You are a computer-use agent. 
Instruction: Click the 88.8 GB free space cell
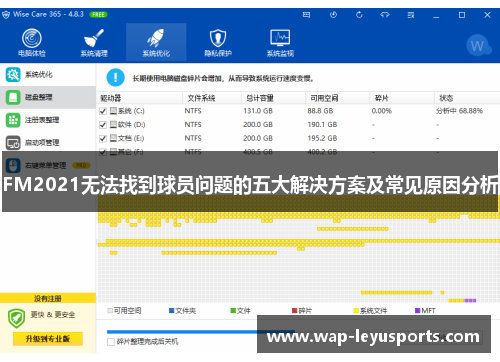coord(320,111)
